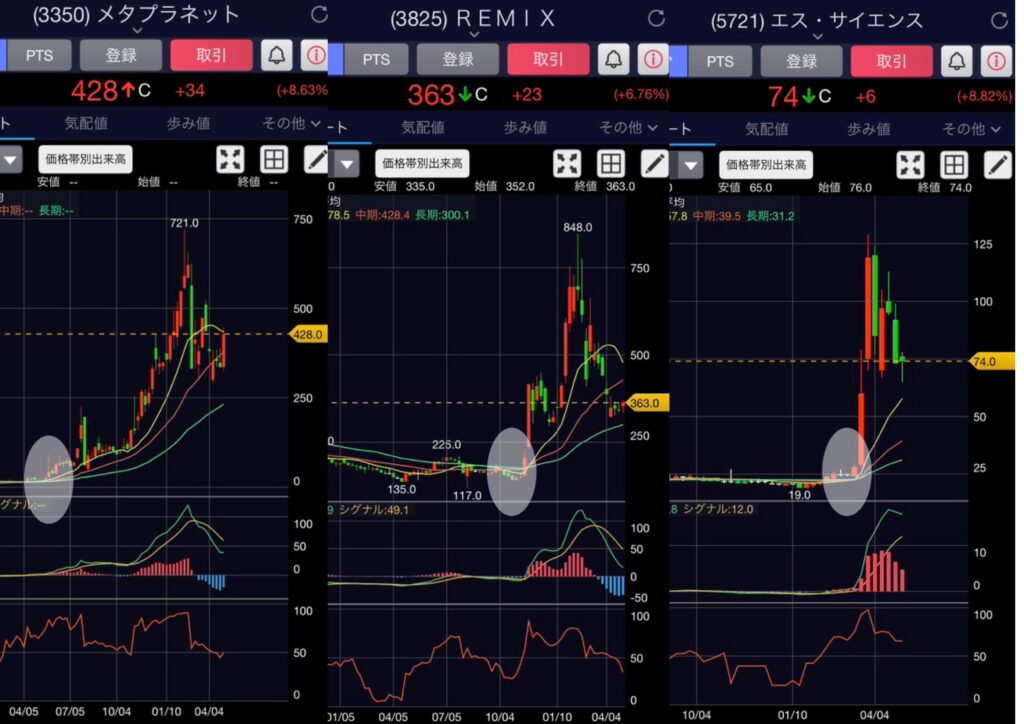1024x724 pixels.
Task: Expand メタプラネット chart to fullscreen
Action: [231, 159]
